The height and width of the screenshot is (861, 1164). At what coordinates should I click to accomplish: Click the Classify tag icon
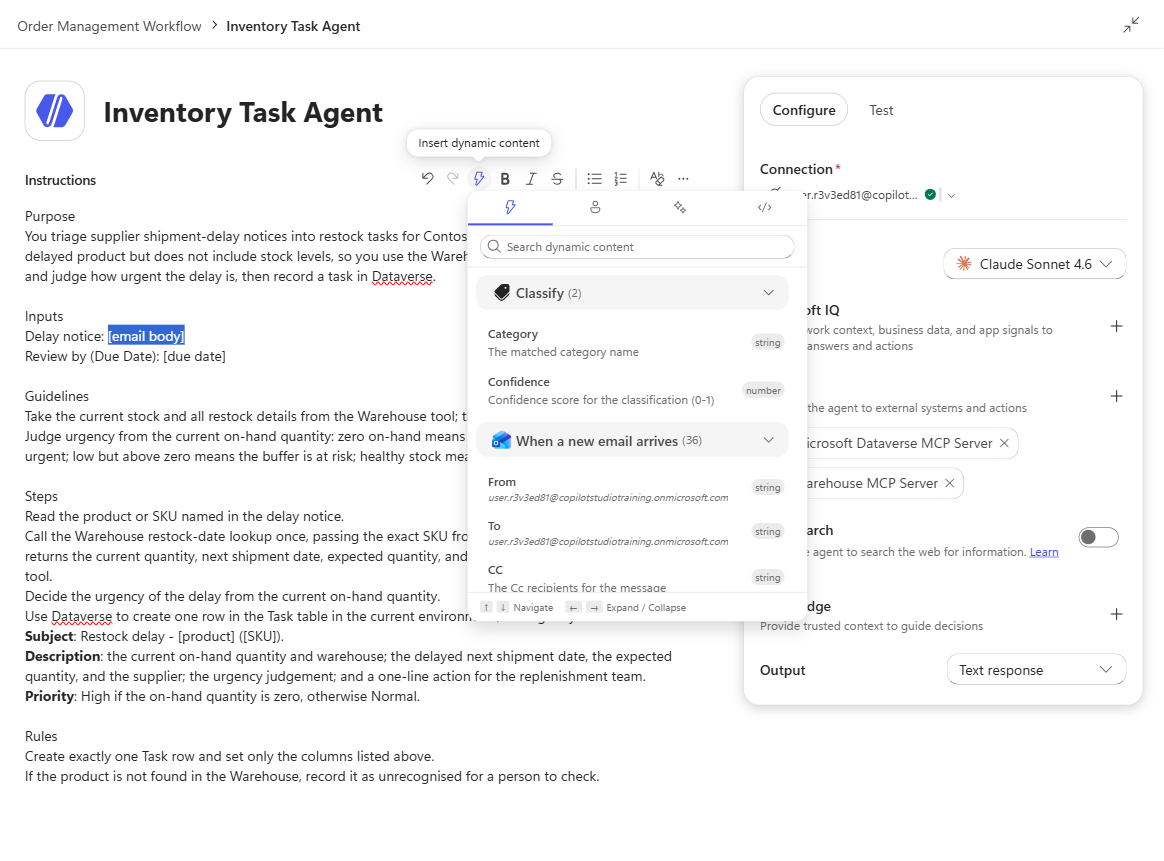[x=502, y=292]
